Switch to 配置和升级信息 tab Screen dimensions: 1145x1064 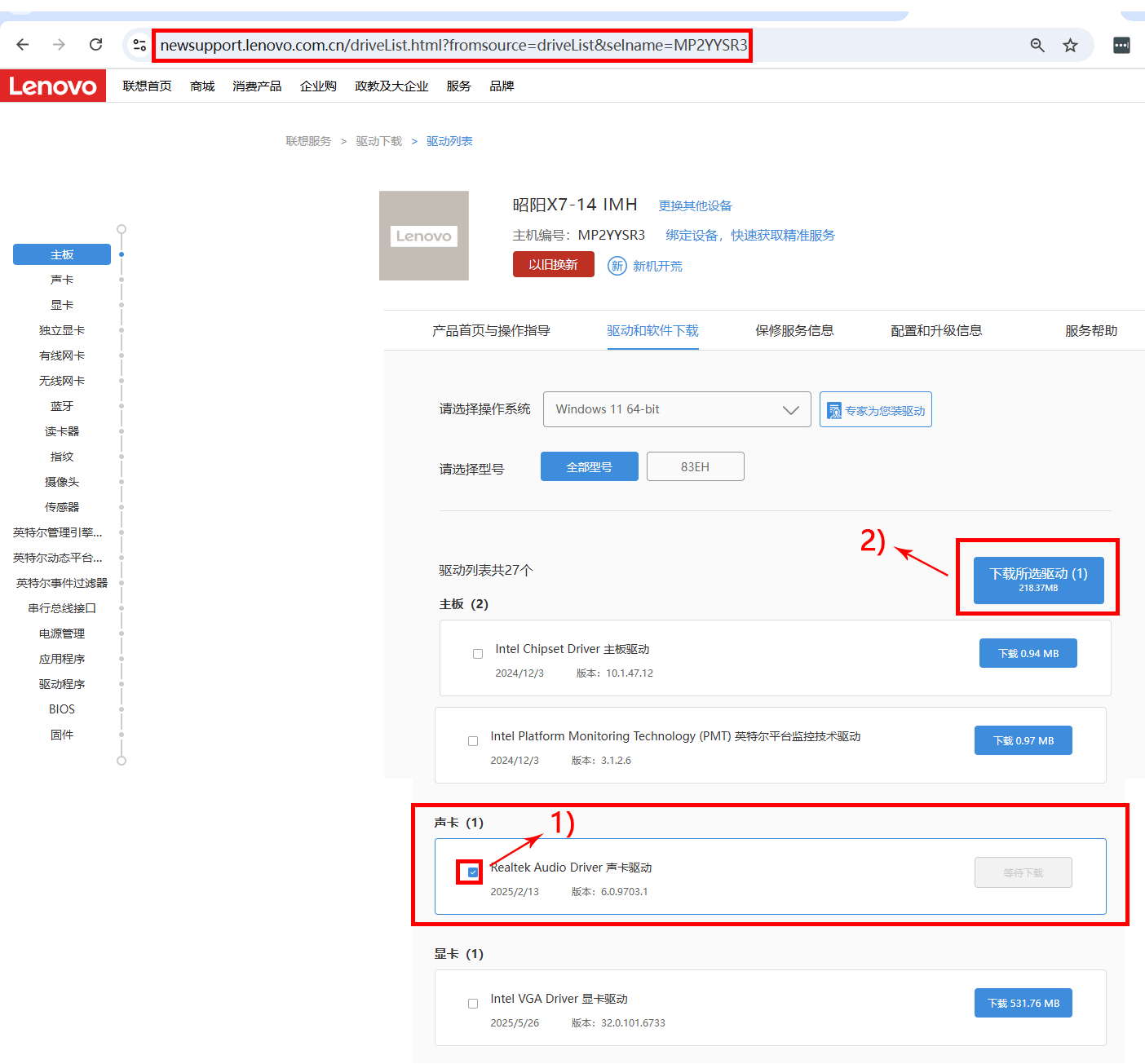click(936, 330)
